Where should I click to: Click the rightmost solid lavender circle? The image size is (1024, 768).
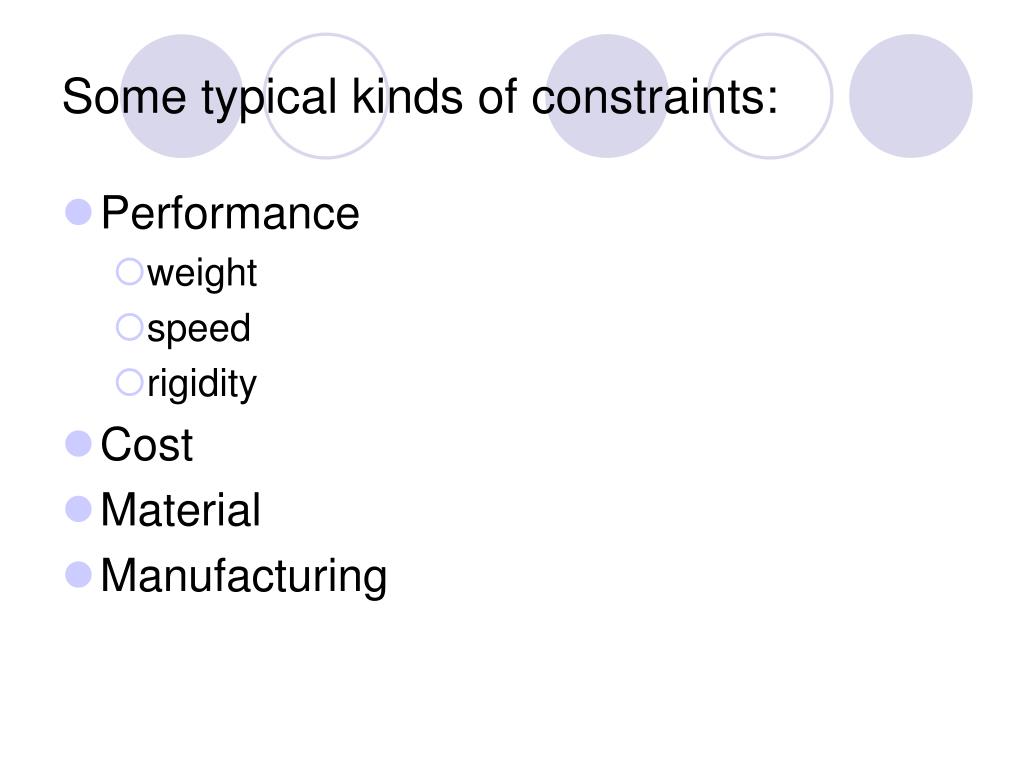tap(910, 96)
